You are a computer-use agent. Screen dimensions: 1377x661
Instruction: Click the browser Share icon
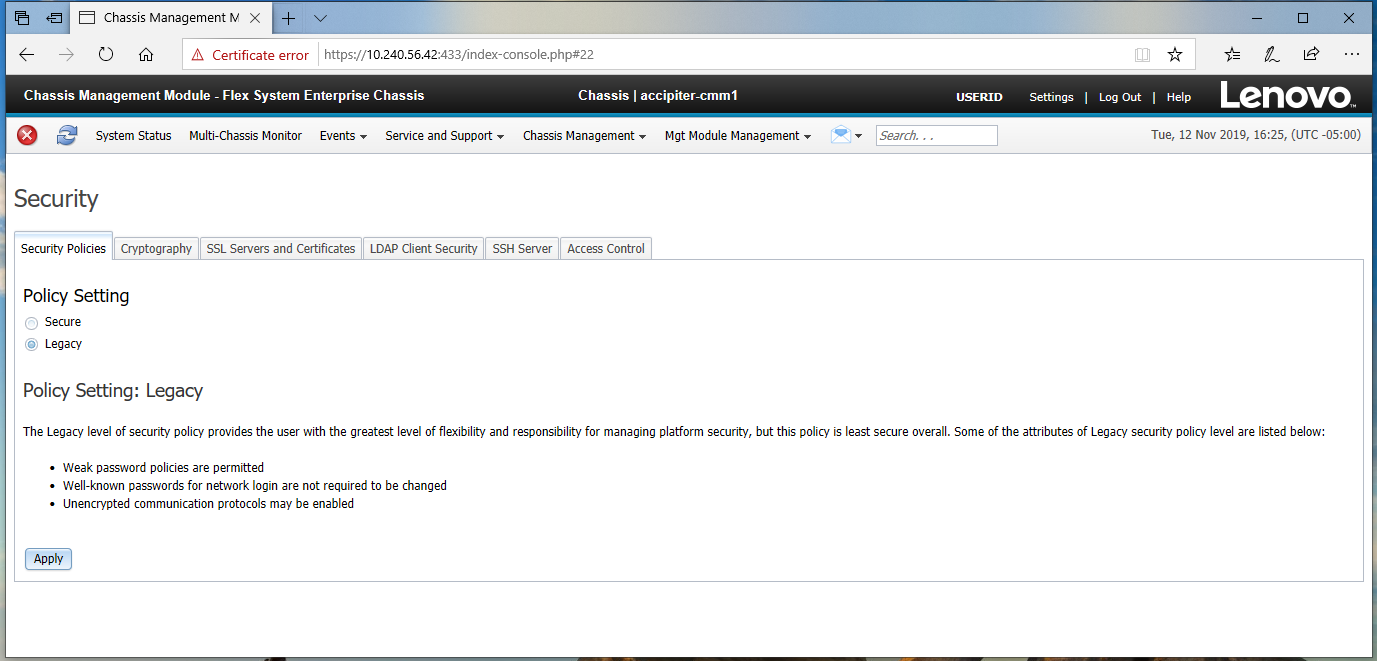tap(1311, 55)
